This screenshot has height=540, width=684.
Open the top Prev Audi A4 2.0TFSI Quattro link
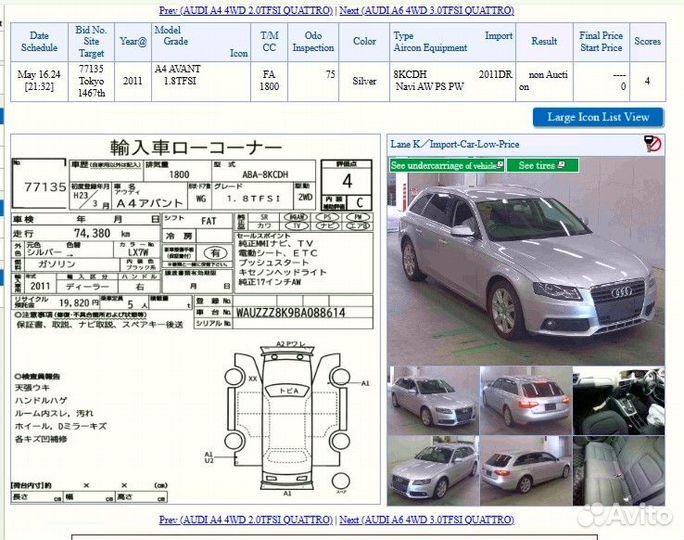pos(246,10)
